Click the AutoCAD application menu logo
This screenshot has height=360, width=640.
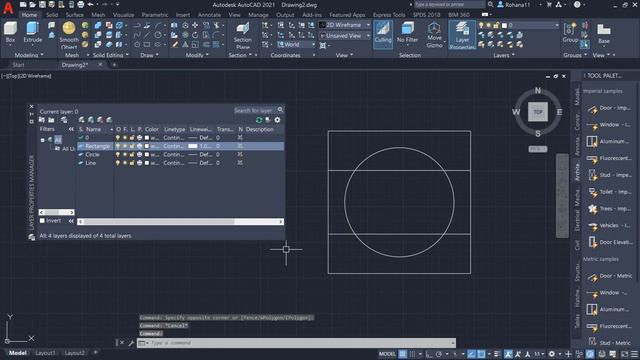pyautogui.click(x=8, y=8)
